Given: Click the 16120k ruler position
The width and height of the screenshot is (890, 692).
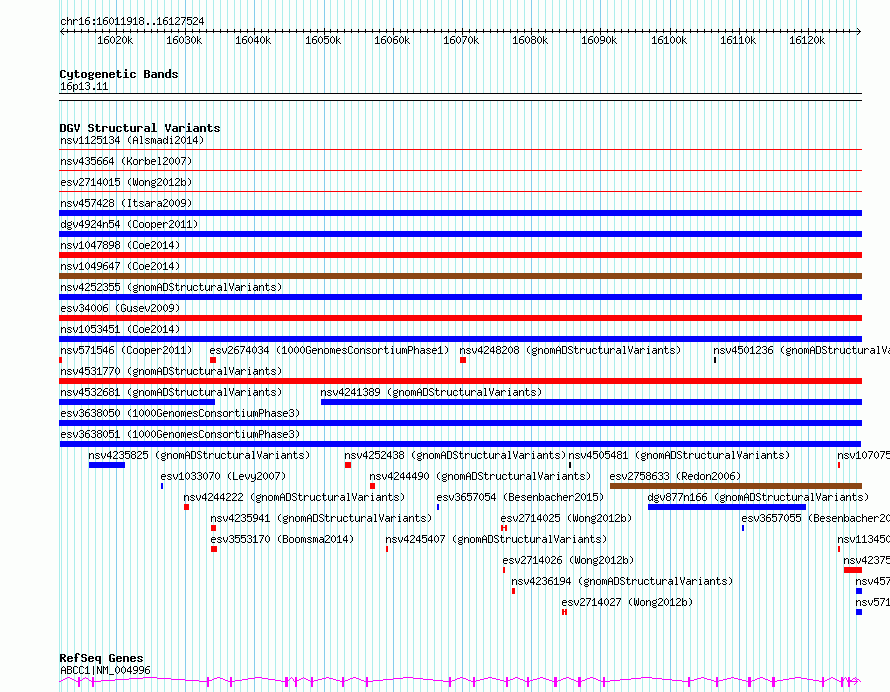Looking at the screenshot, I should click(807, 40).
